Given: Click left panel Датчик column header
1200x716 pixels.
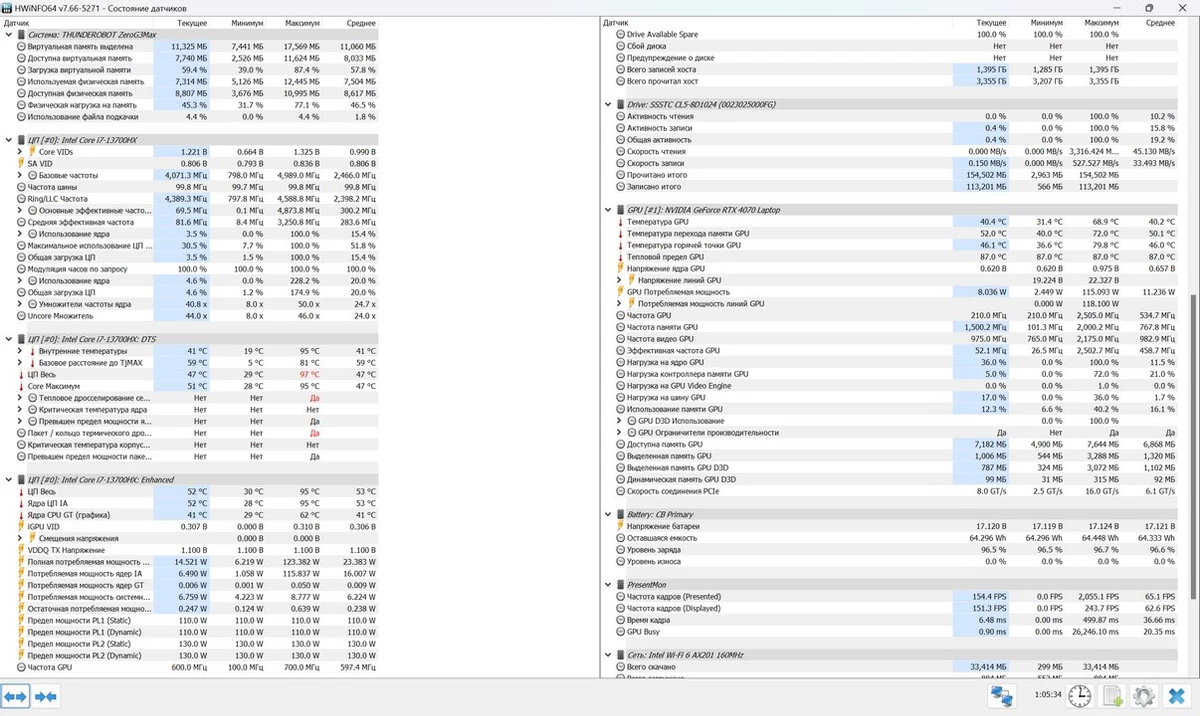Looking at the screenshot, I should pyautogui.click(x=17, y=22).
